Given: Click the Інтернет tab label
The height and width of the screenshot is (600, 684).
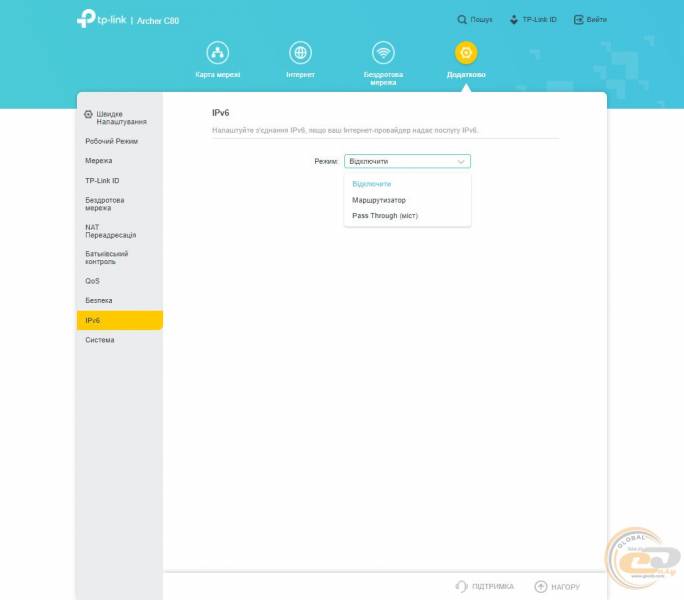Looking at the screenshot, I should tap(300, 75).
